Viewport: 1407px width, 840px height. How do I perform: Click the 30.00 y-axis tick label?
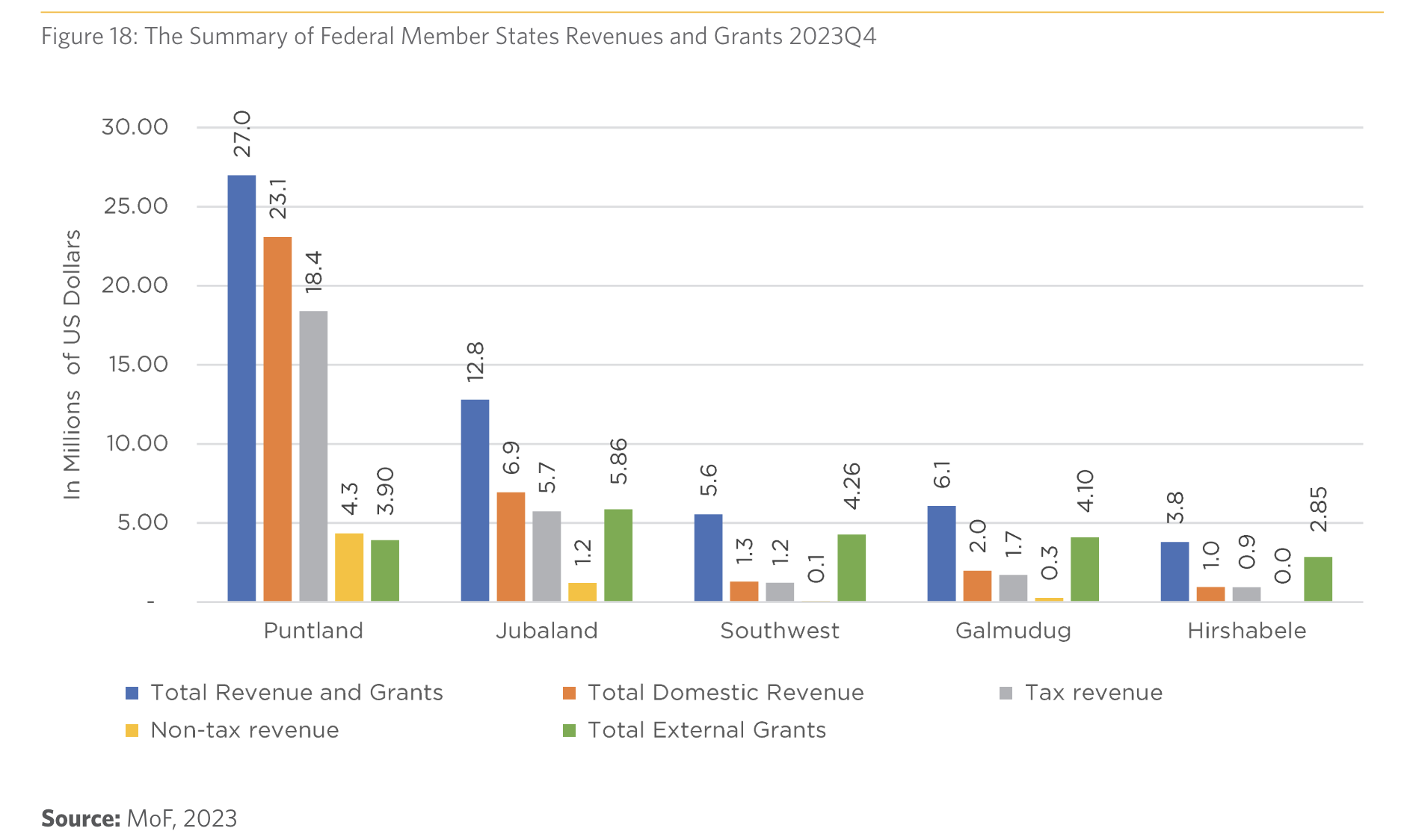pos(135,127)
